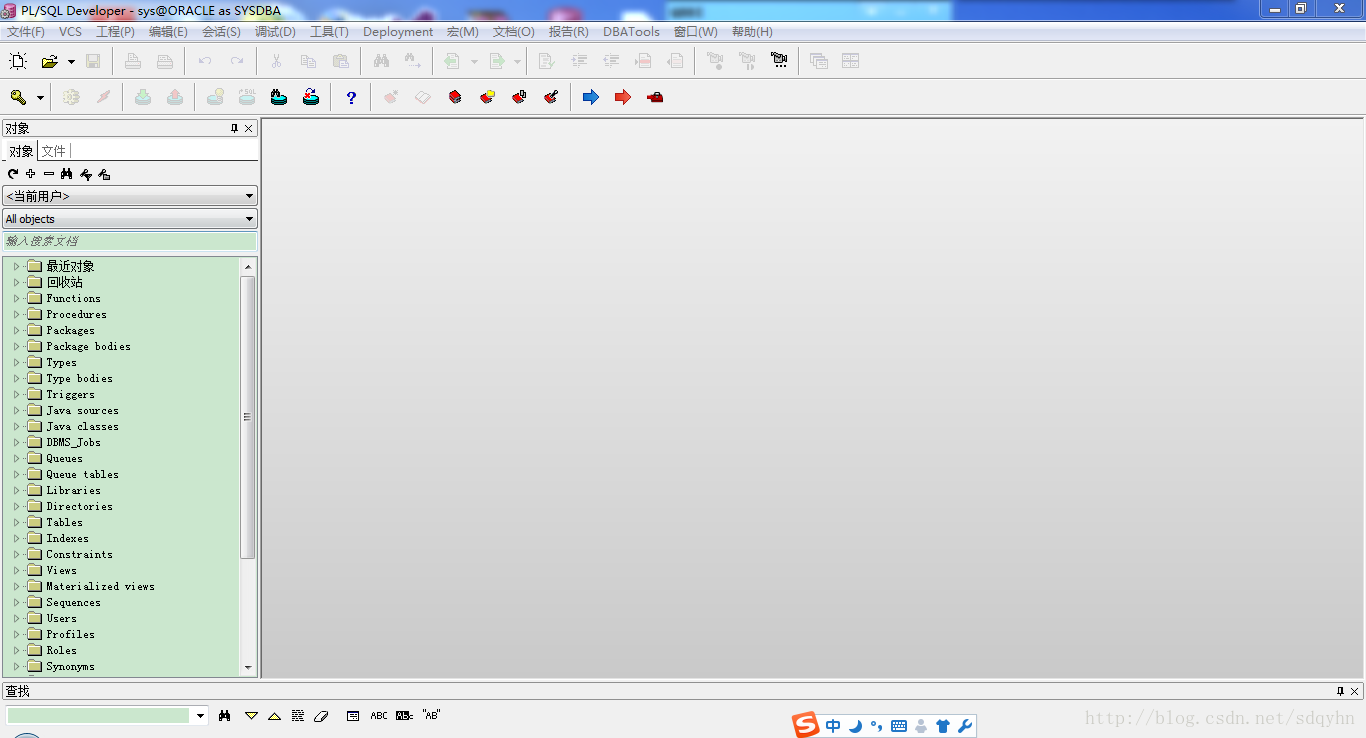Expand the Users folder node

(16, 618)
